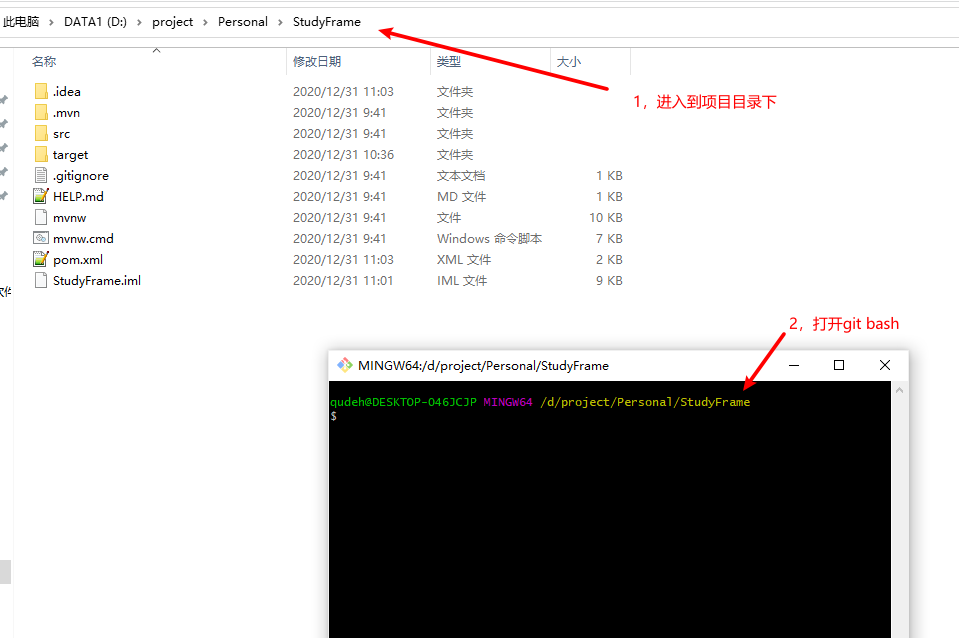Select the .idea folder name
Viewport: 959px width, 638px height.
pos(67,92)
